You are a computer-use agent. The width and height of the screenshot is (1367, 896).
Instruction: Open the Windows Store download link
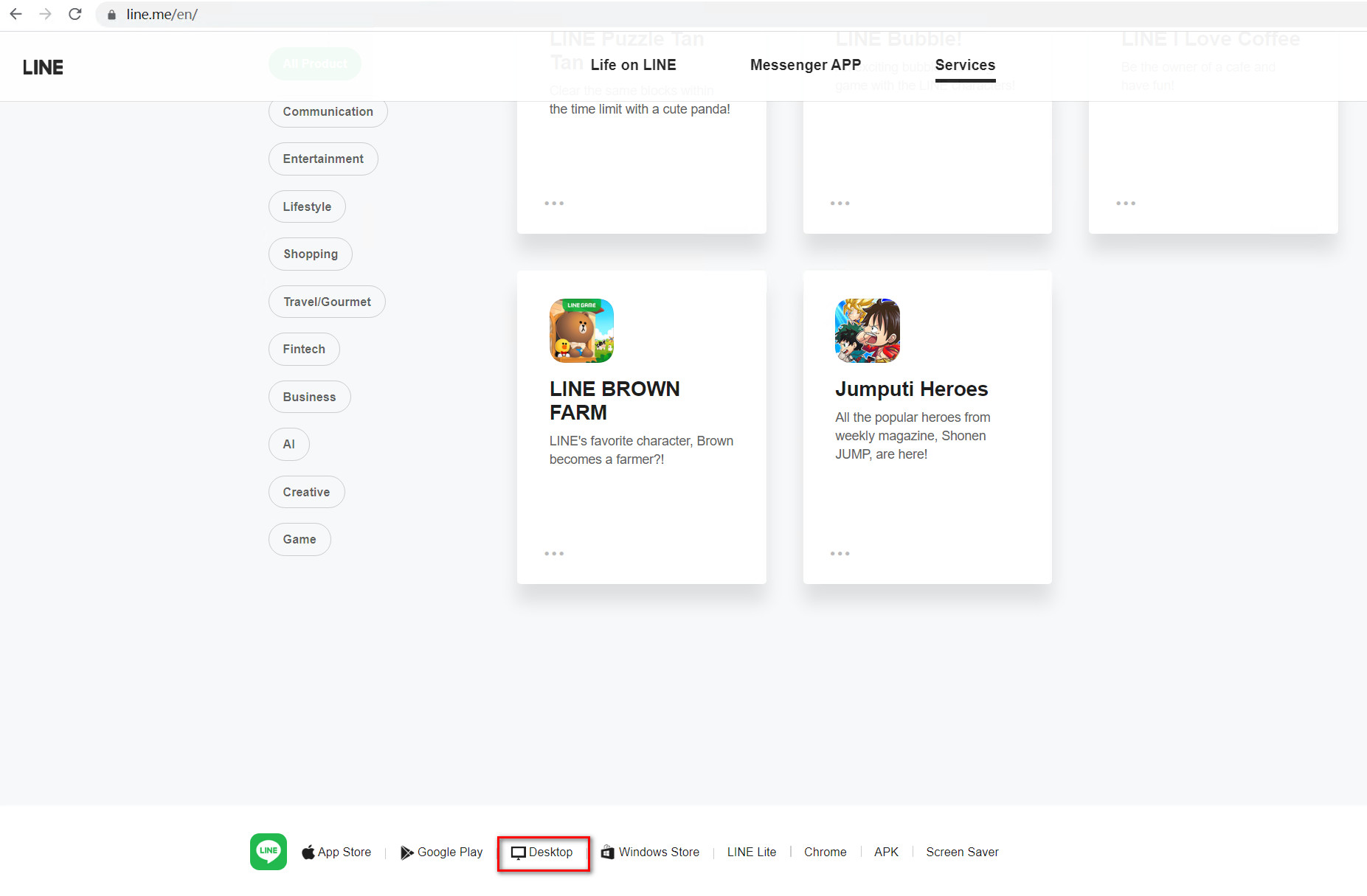point(650,852)
